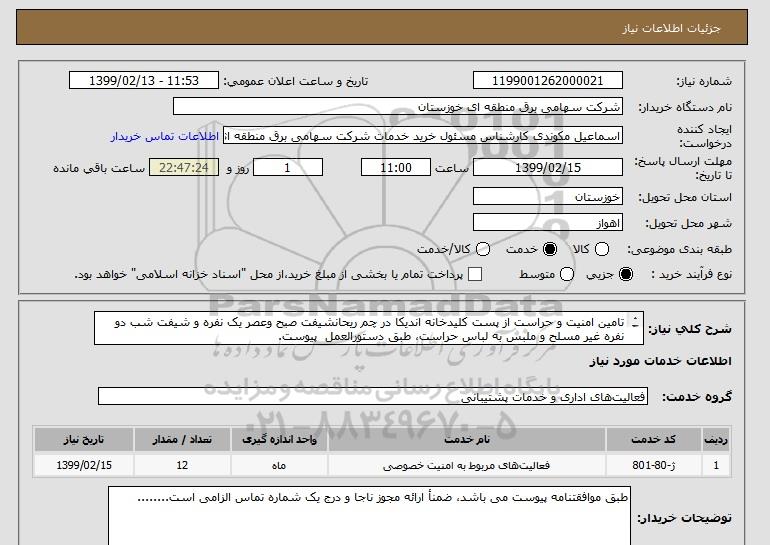
Task: Click the remaining time countdown 22:47:24
Action: [x=184, y=167]
